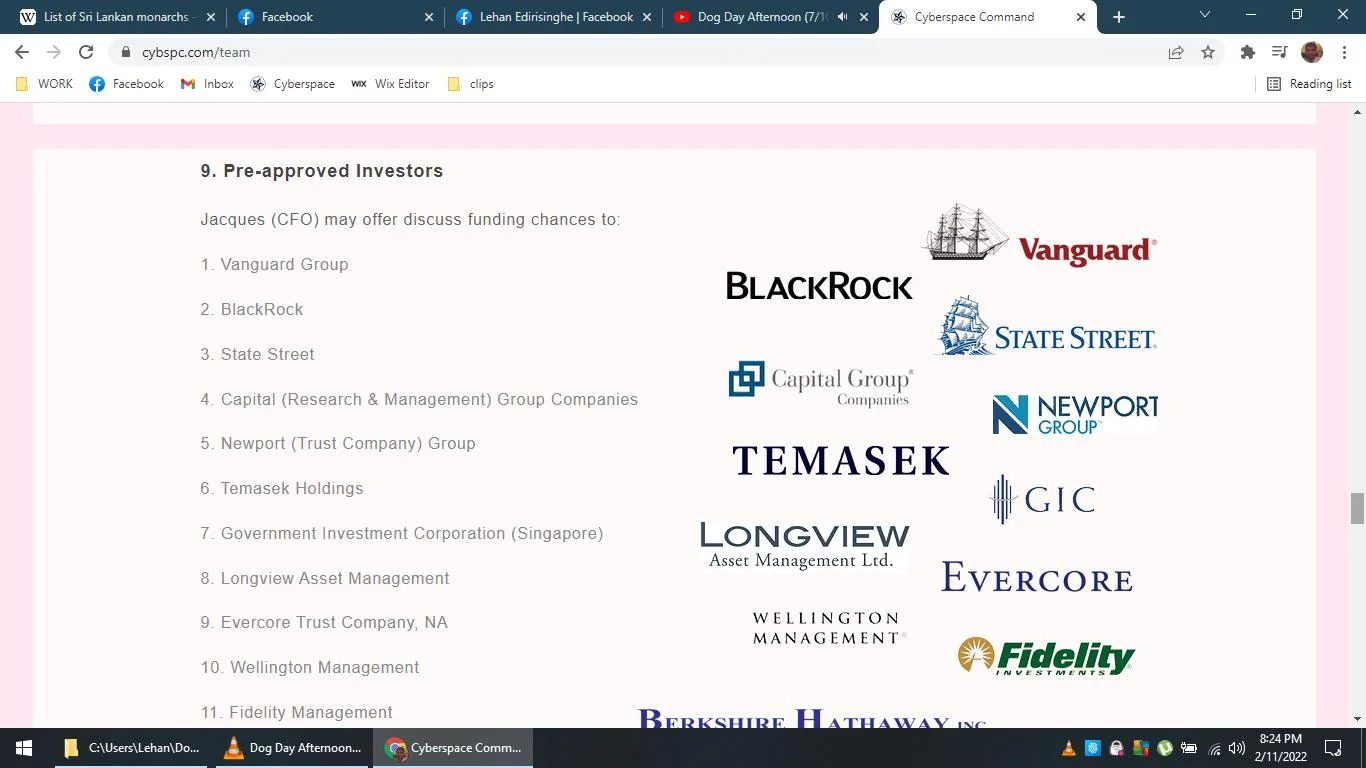Click the uTorrent tray icon
Image resolution: width=1366 pixels, height=768 pixels.
click(1165, 748)
